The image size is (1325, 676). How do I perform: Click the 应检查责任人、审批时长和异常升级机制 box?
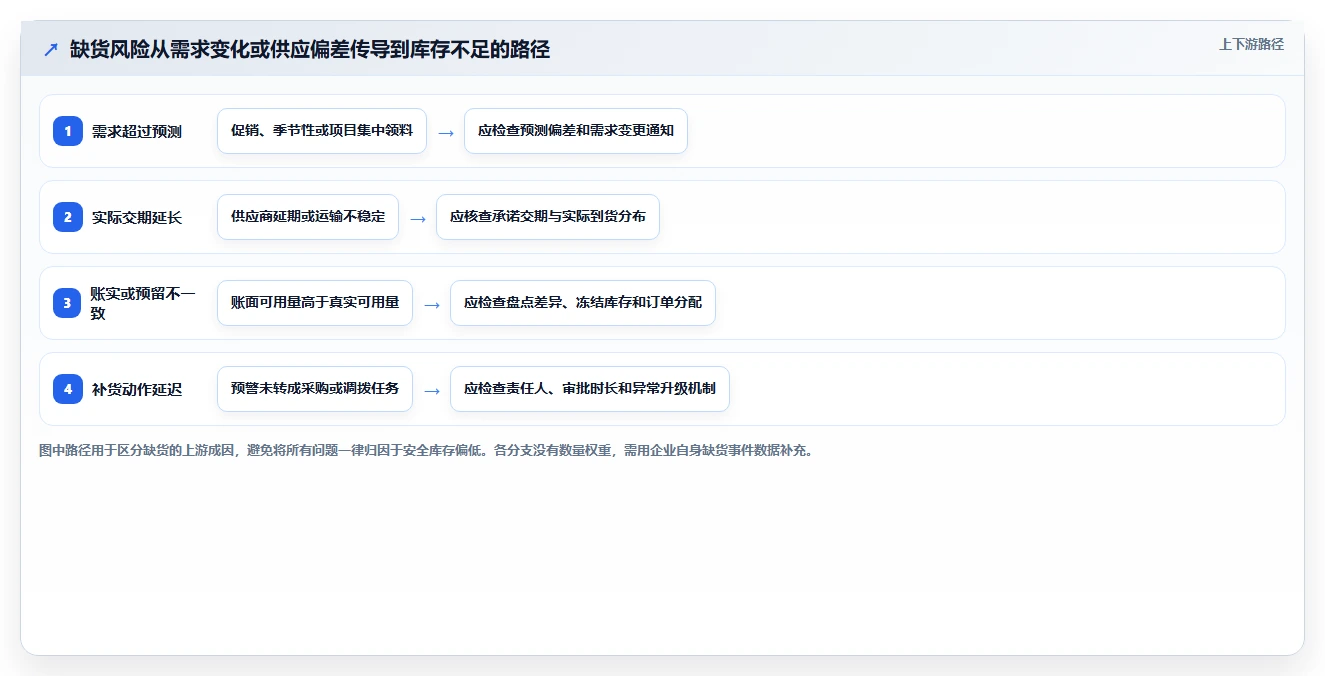coord(590,389)
